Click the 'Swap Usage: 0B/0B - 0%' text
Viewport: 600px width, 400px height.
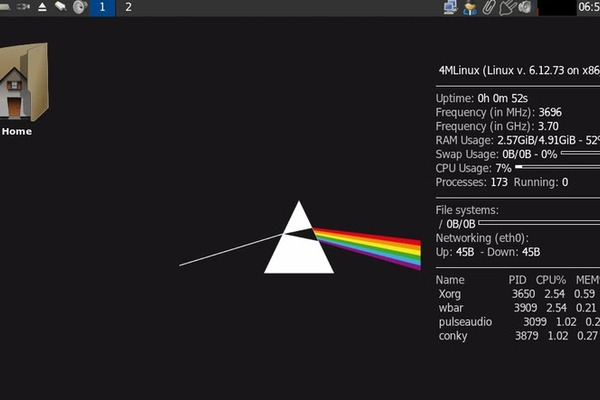pos(496,154)
